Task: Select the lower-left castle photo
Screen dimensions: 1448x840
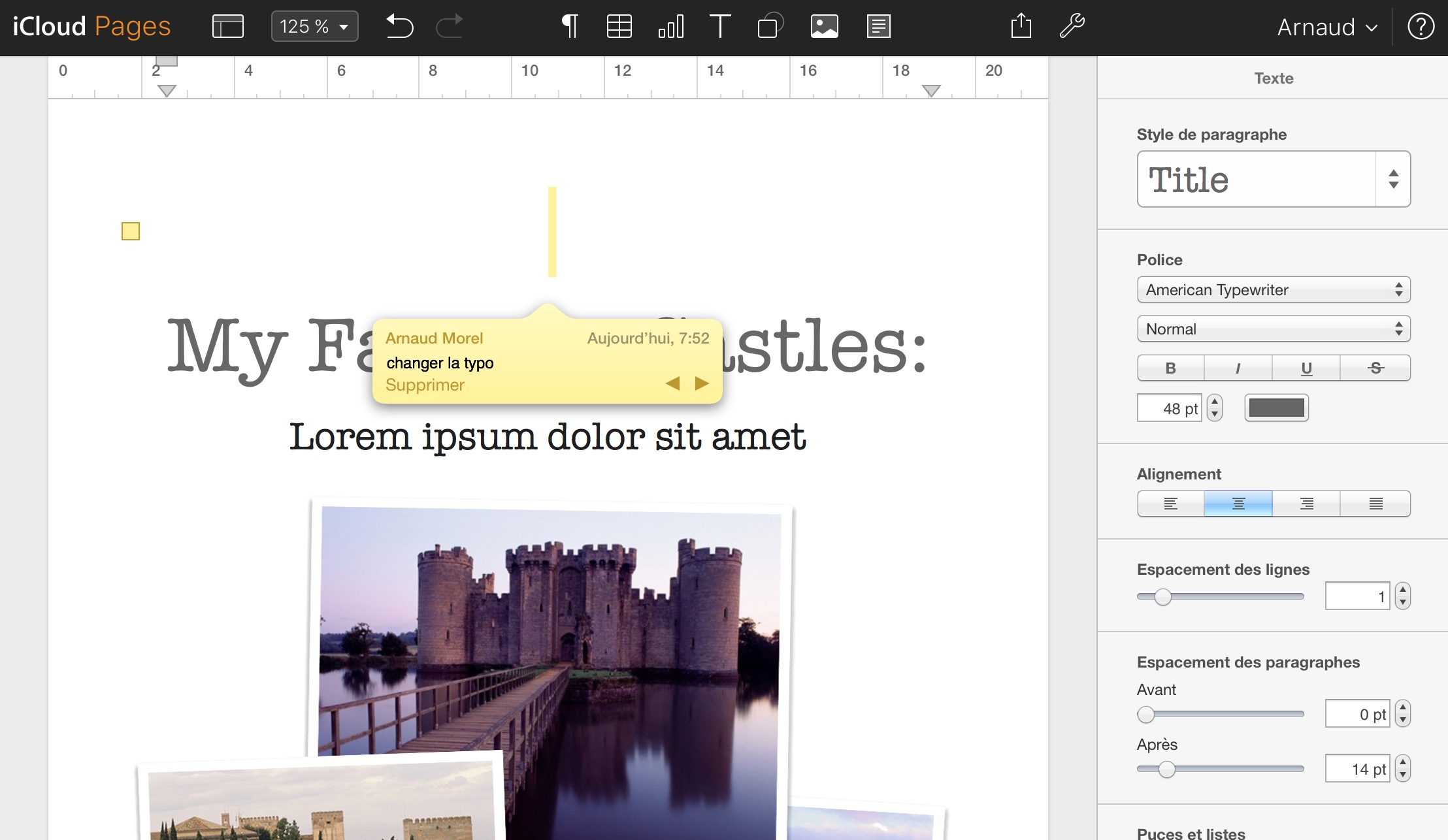Action: 320,798
